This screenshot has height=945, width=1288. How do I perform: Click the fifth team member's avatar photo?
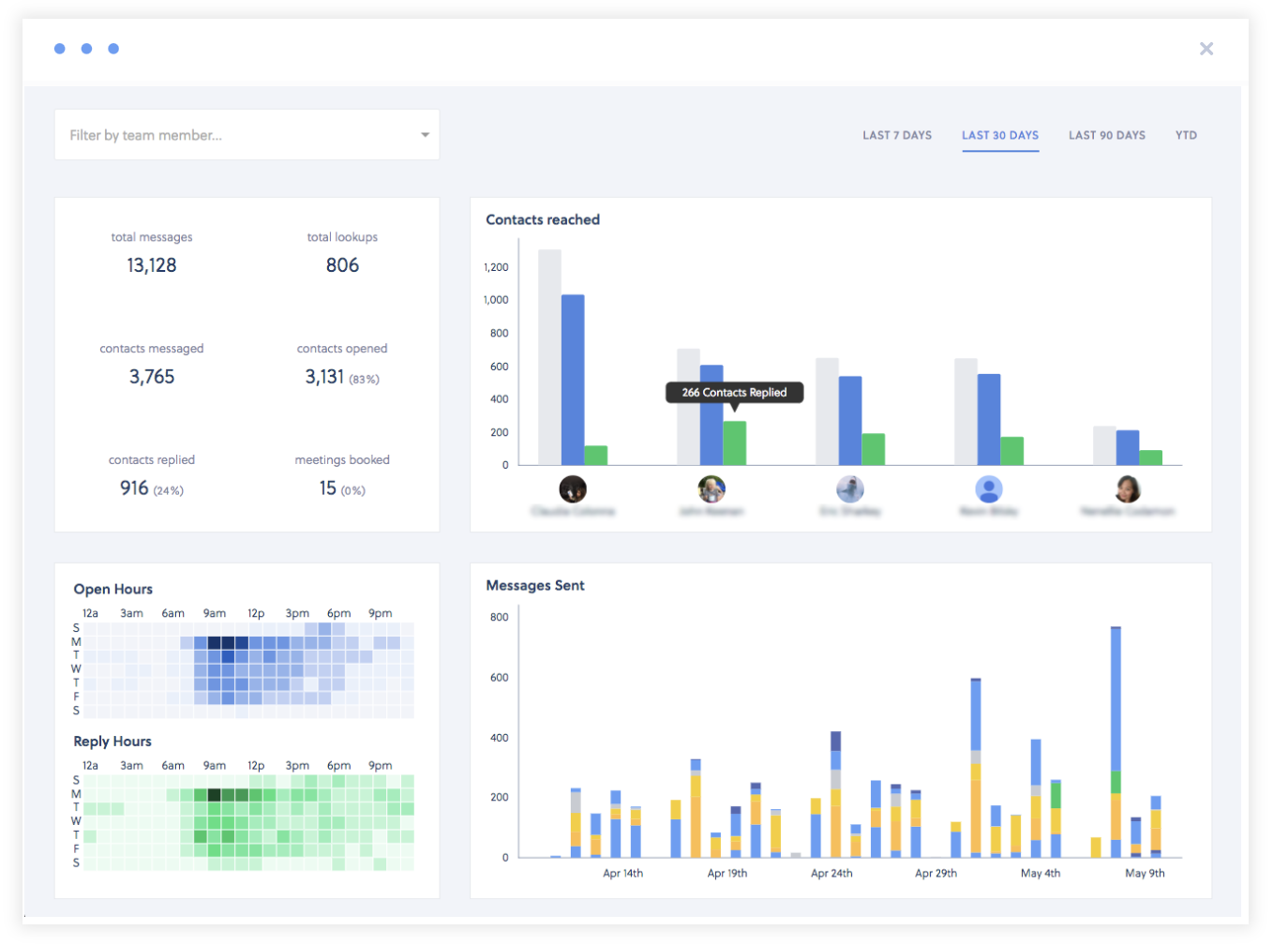[x=1128, y=488]
